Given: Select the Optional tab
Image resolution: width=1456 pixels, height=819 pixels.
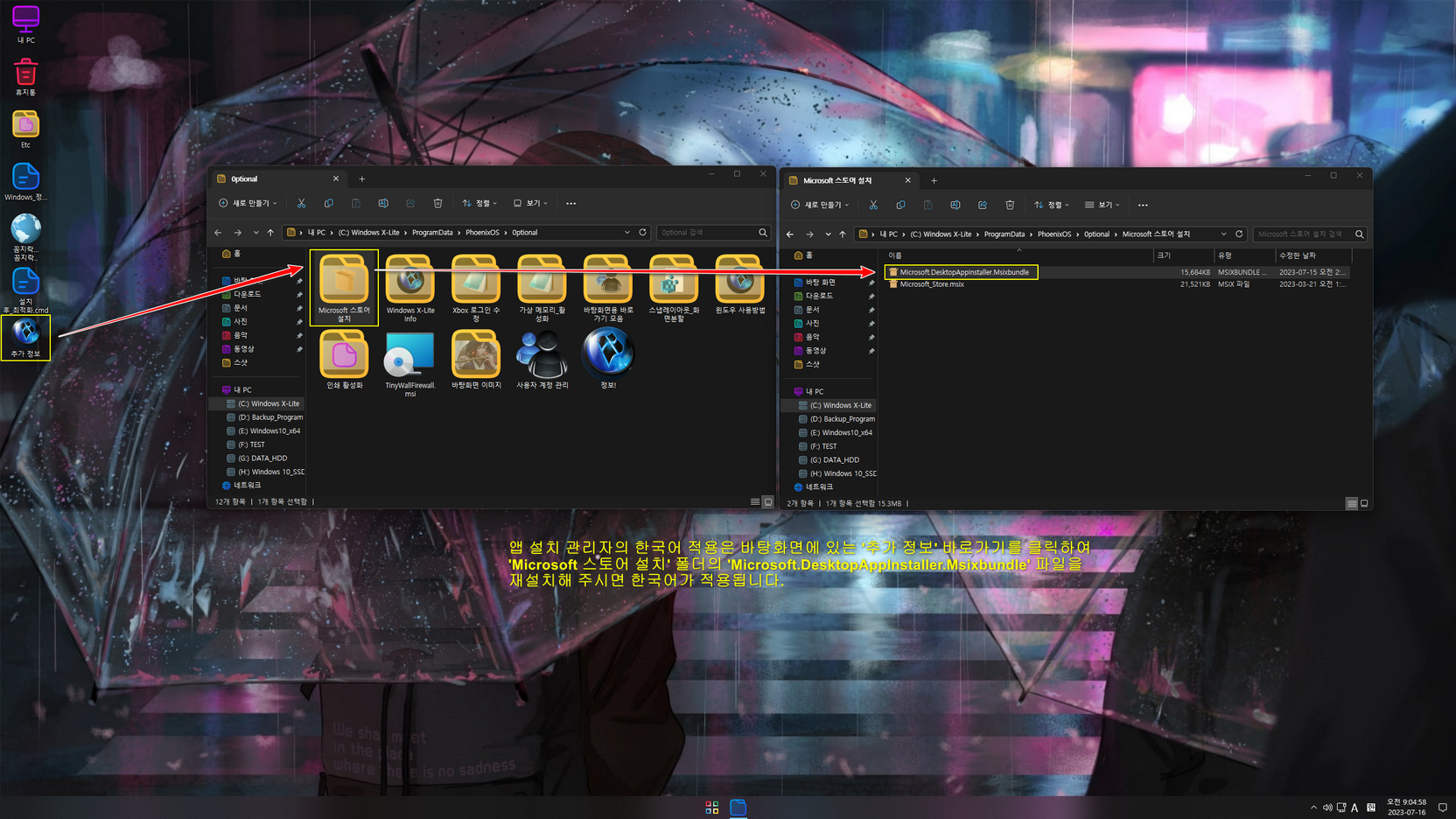Looking at the screenshot, I should pos(278,179).
